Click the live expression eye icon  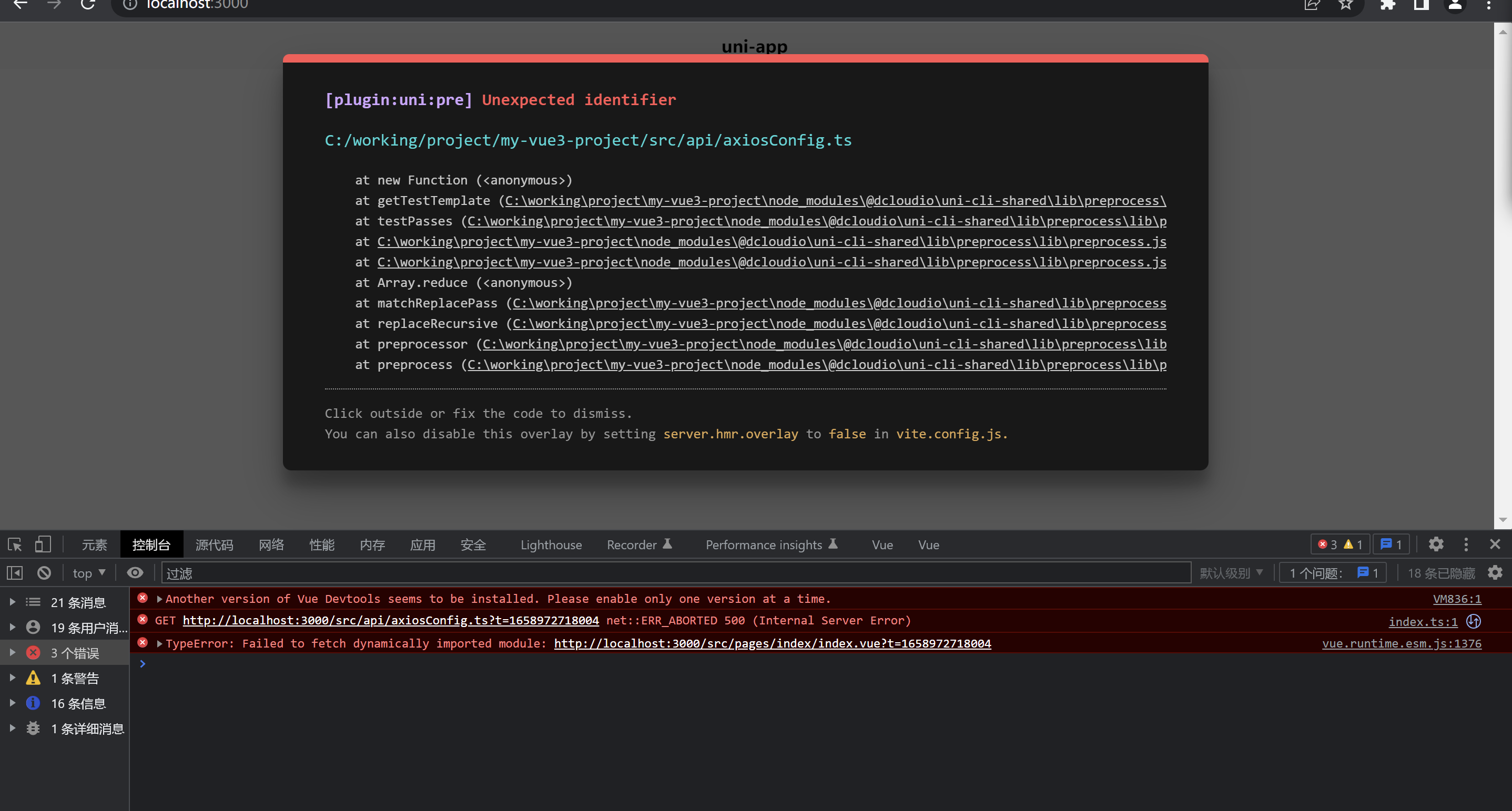click(135, 573)
